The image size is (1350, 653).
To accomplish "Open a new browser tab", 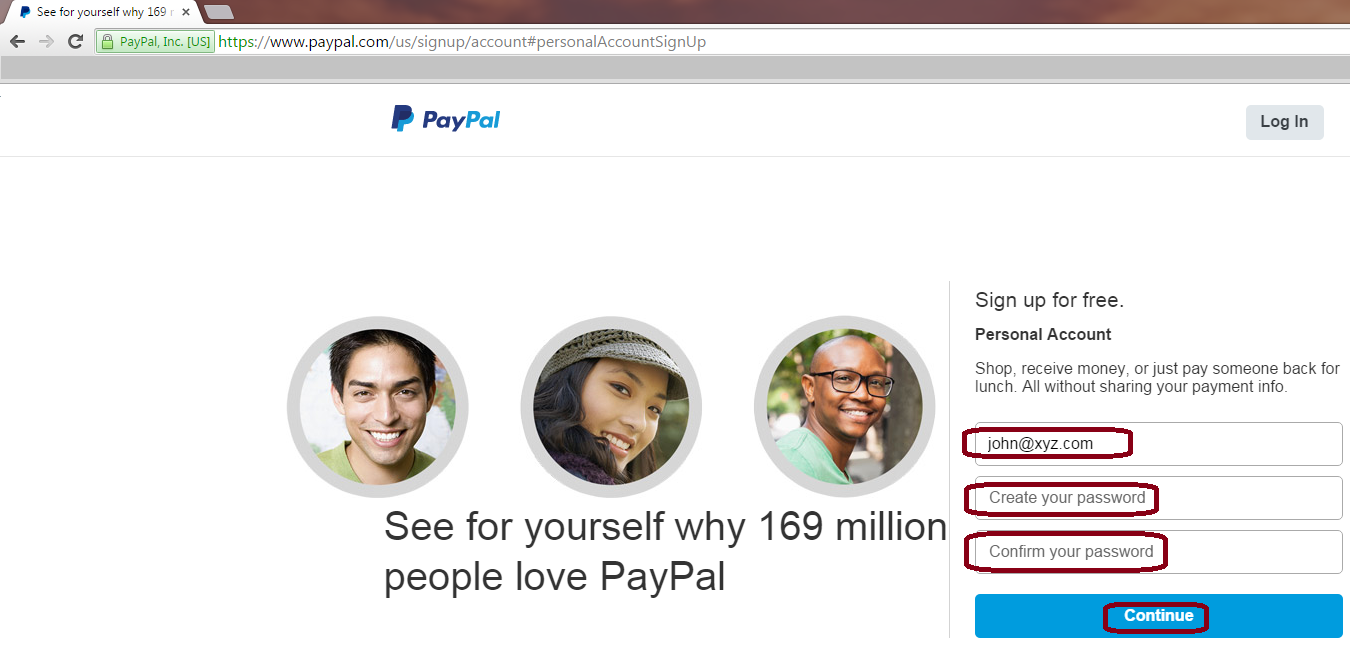I will [x=218, y=12].
